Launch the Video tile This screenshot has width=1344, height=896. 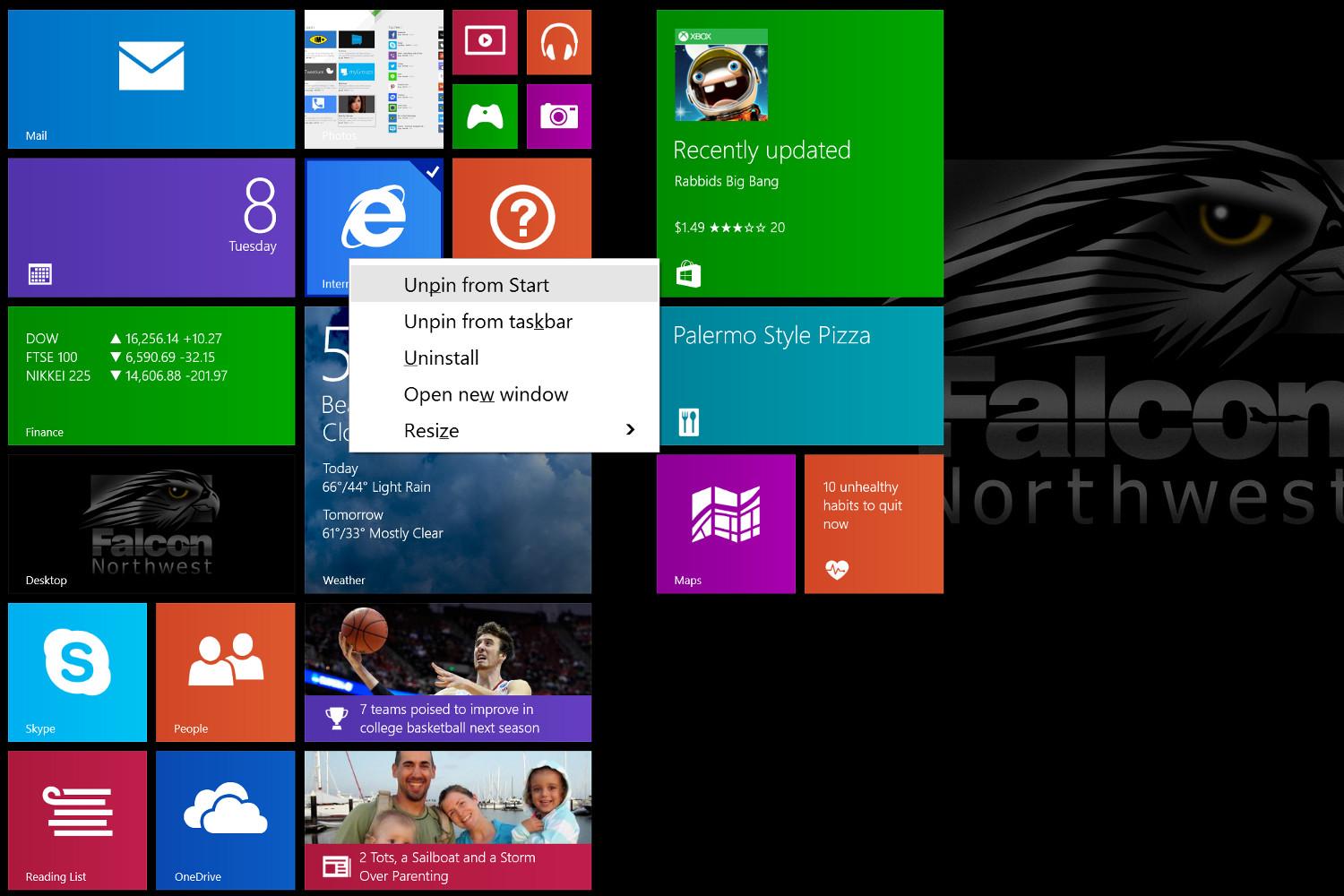coord(485,42)
